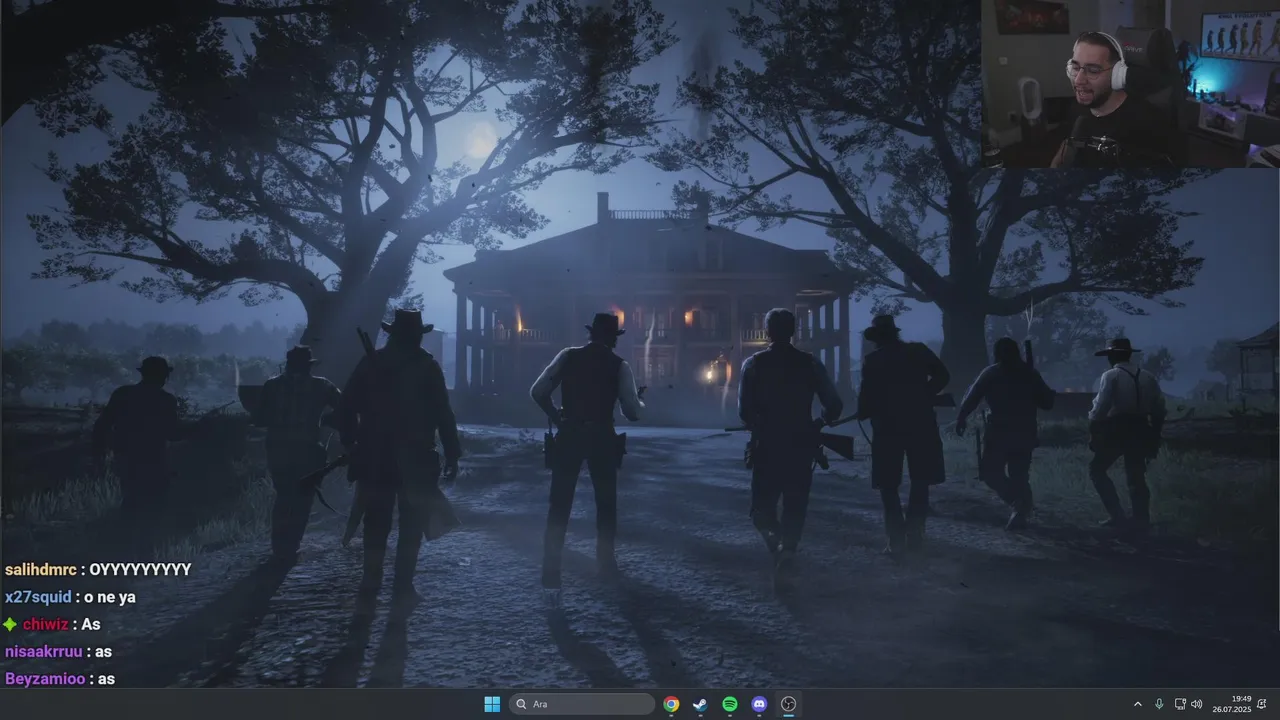Click the chat username salihdmrc
The height and width of the screenshot is (720, 1280).
pos(41,570)
